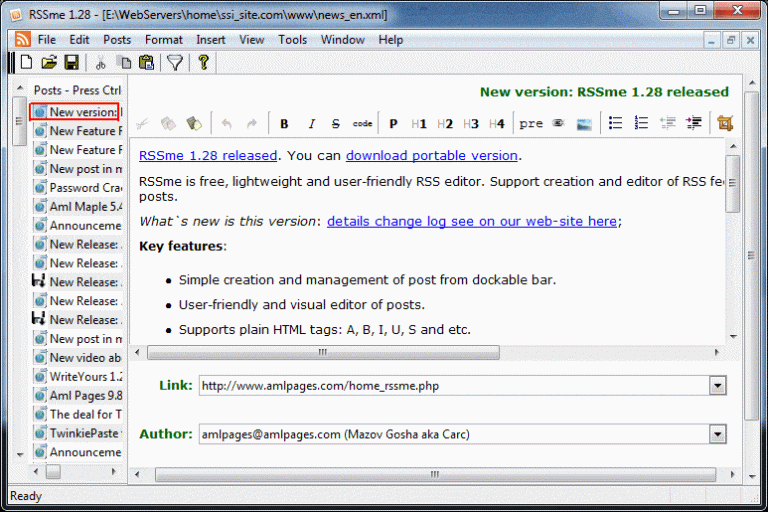Click the editor horizontal scrollbar thumb
The width and height of the screenshot is (768, 512).
323,352
